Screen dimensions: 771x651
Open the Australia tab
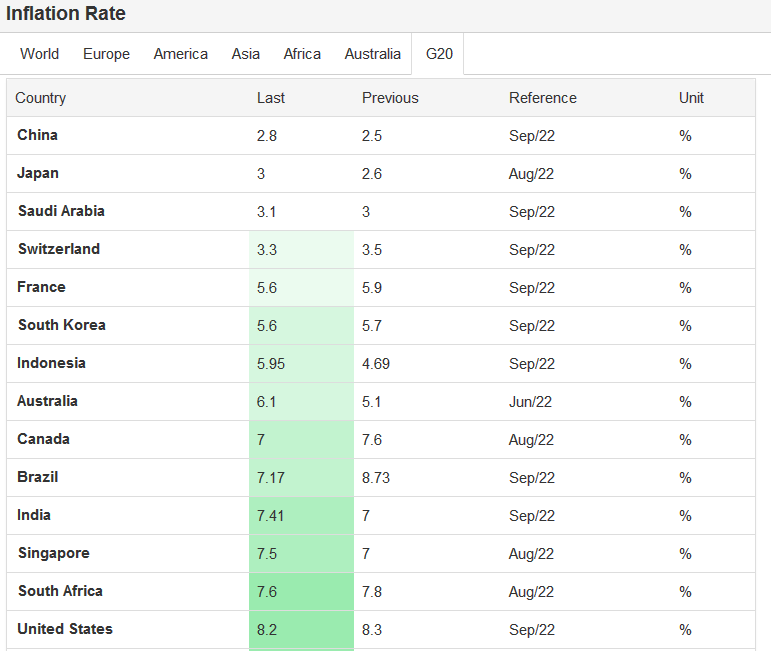[372, 54]
